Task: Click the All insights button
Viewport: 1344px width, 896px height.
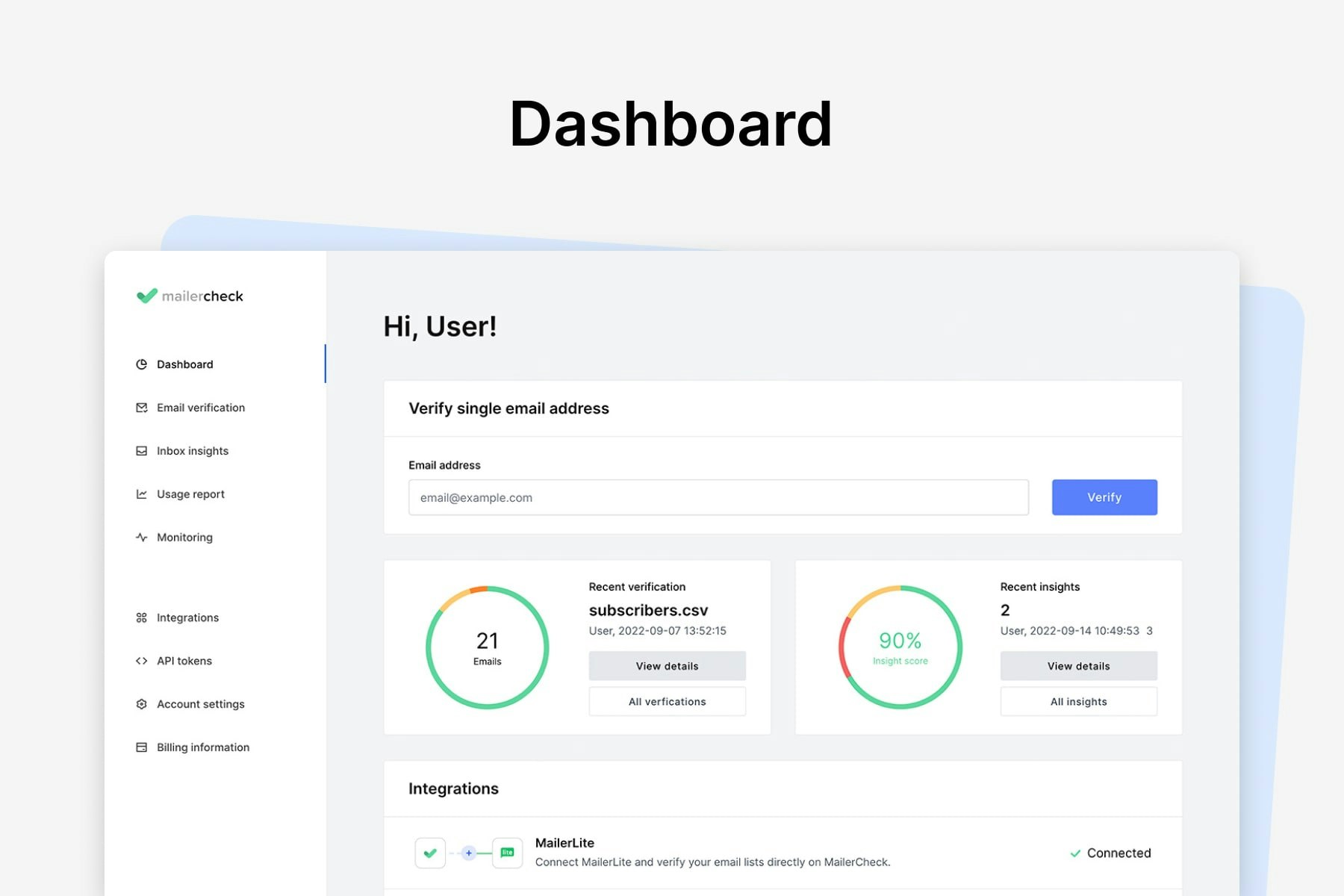Action: [x=1078, y=702]
